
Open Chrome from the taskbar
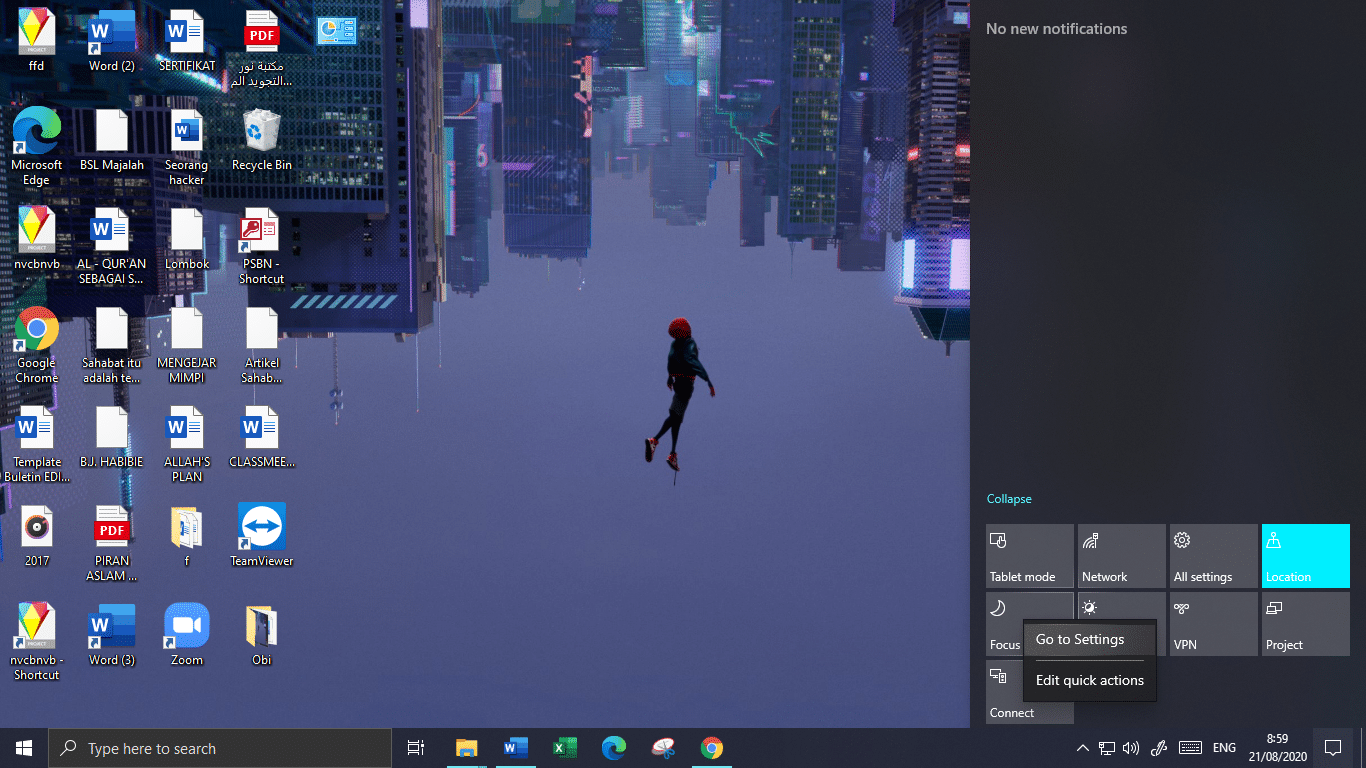point(712,748)
